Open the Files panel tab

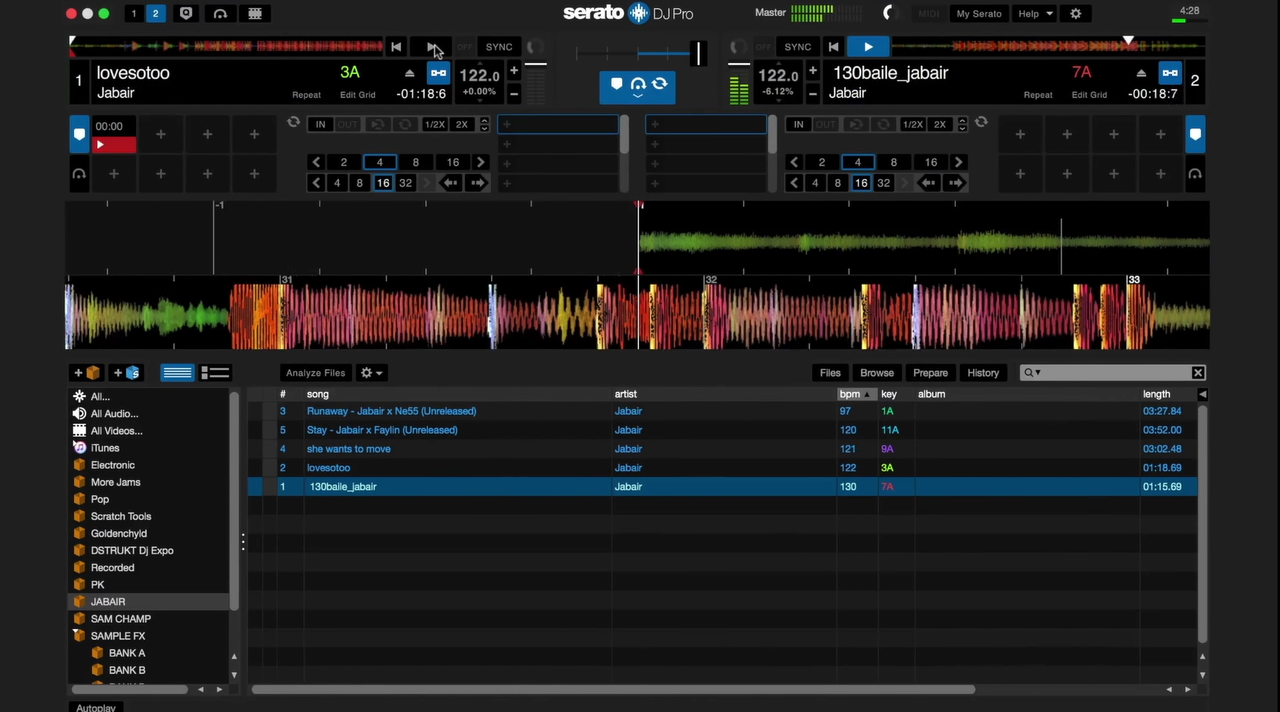tap(830, 373)
